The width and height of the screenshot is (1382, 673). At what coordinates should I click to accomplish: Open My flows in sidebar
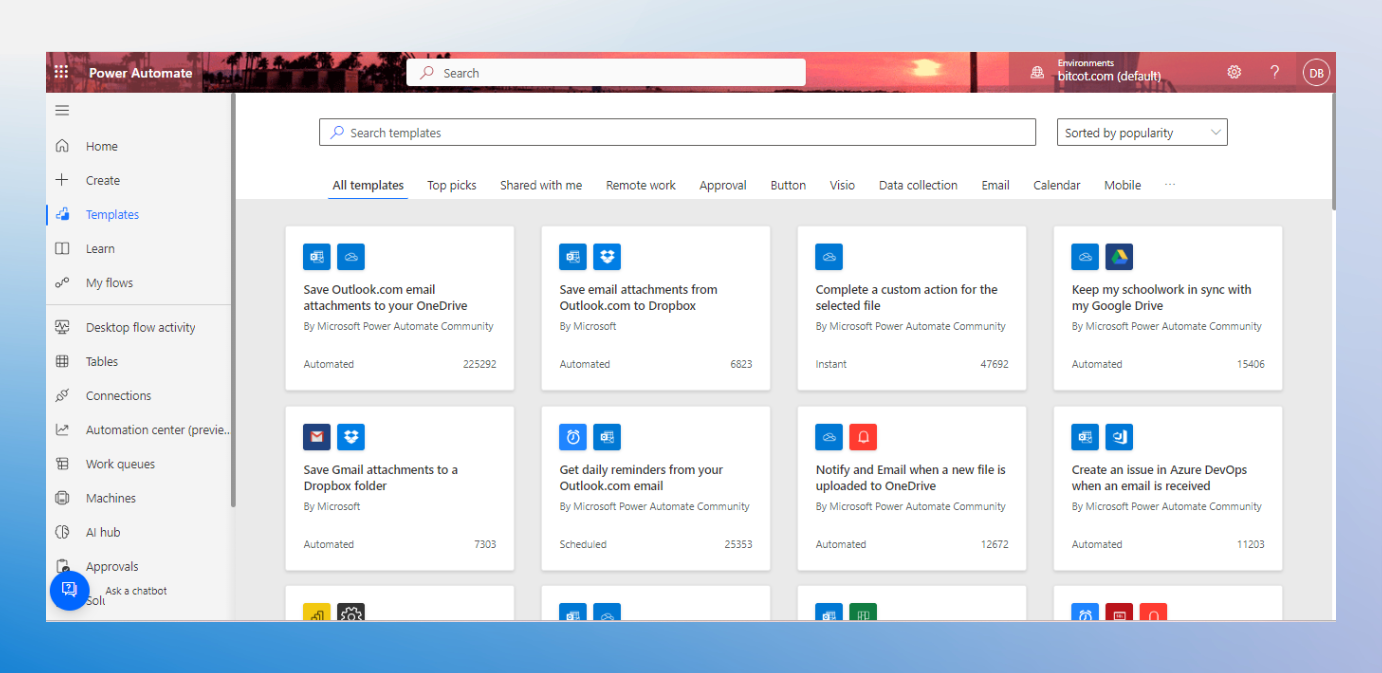pyautogui.click(x=109, y=283)
